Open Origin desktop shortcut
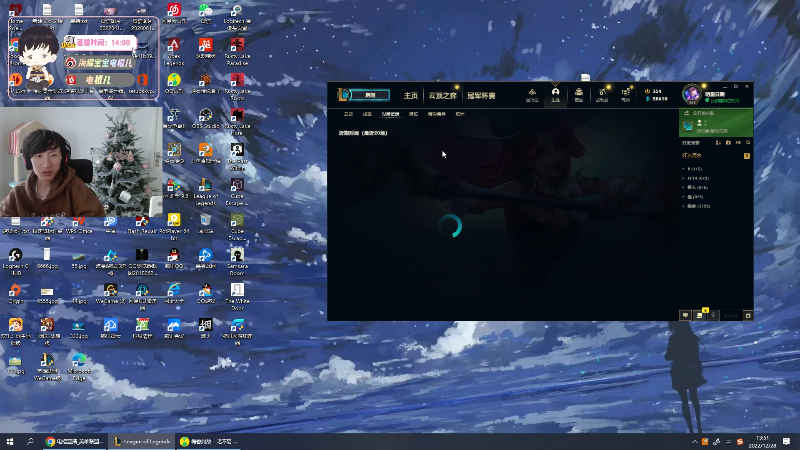 click(15, 294)
